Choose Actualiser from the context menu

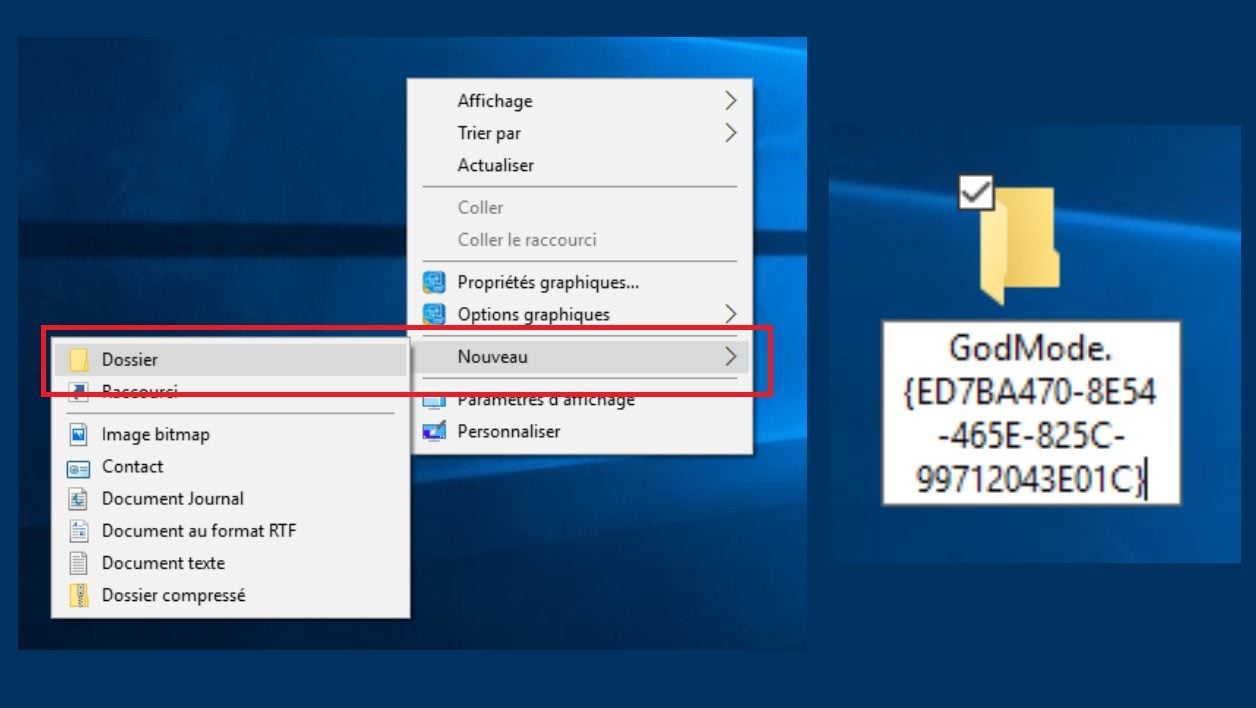point(495,165)
